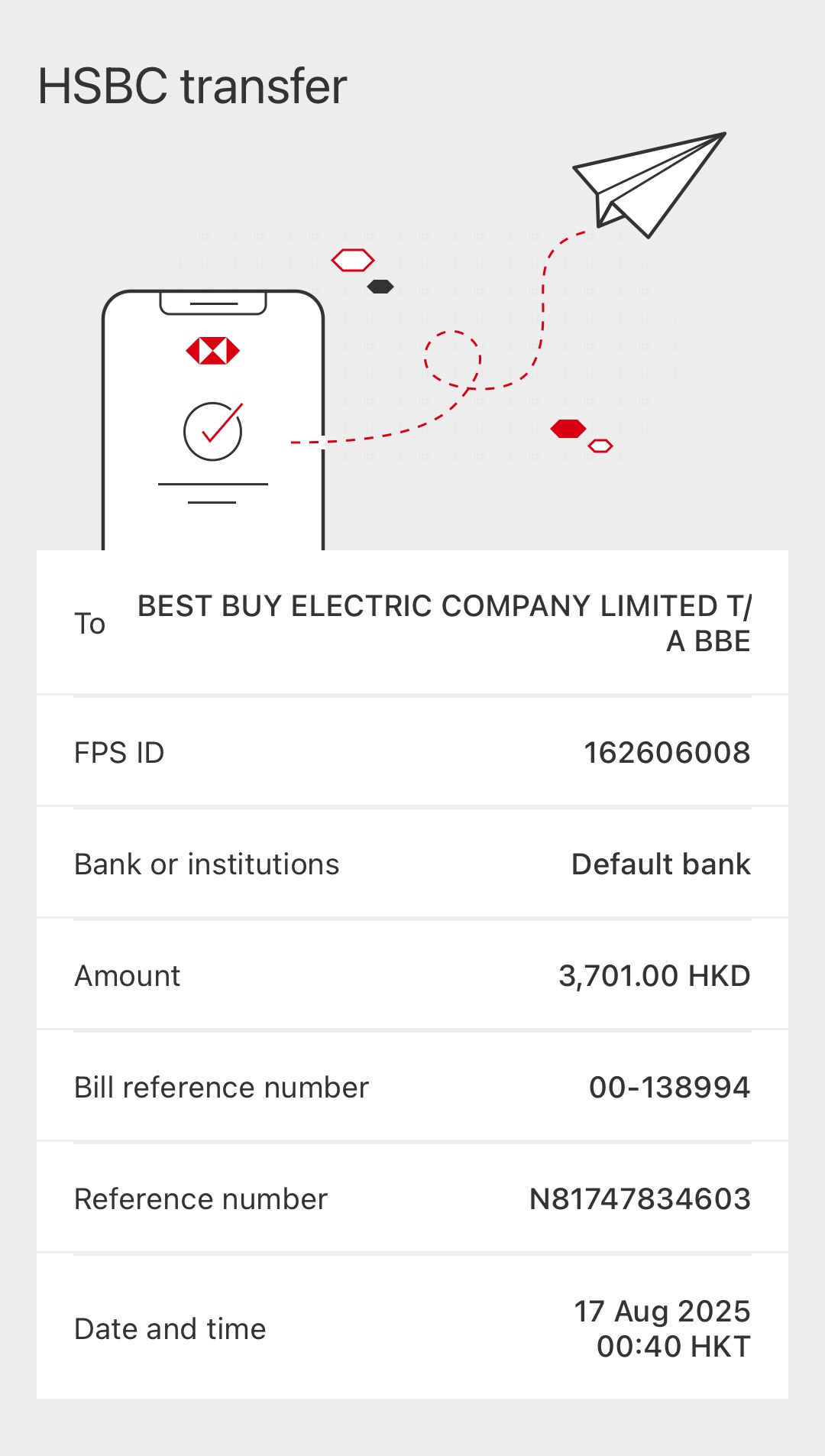Tap bill reference number 00-138994
The width and height of the screenshot is (825, 1456).
click(x=669, y=1088)
